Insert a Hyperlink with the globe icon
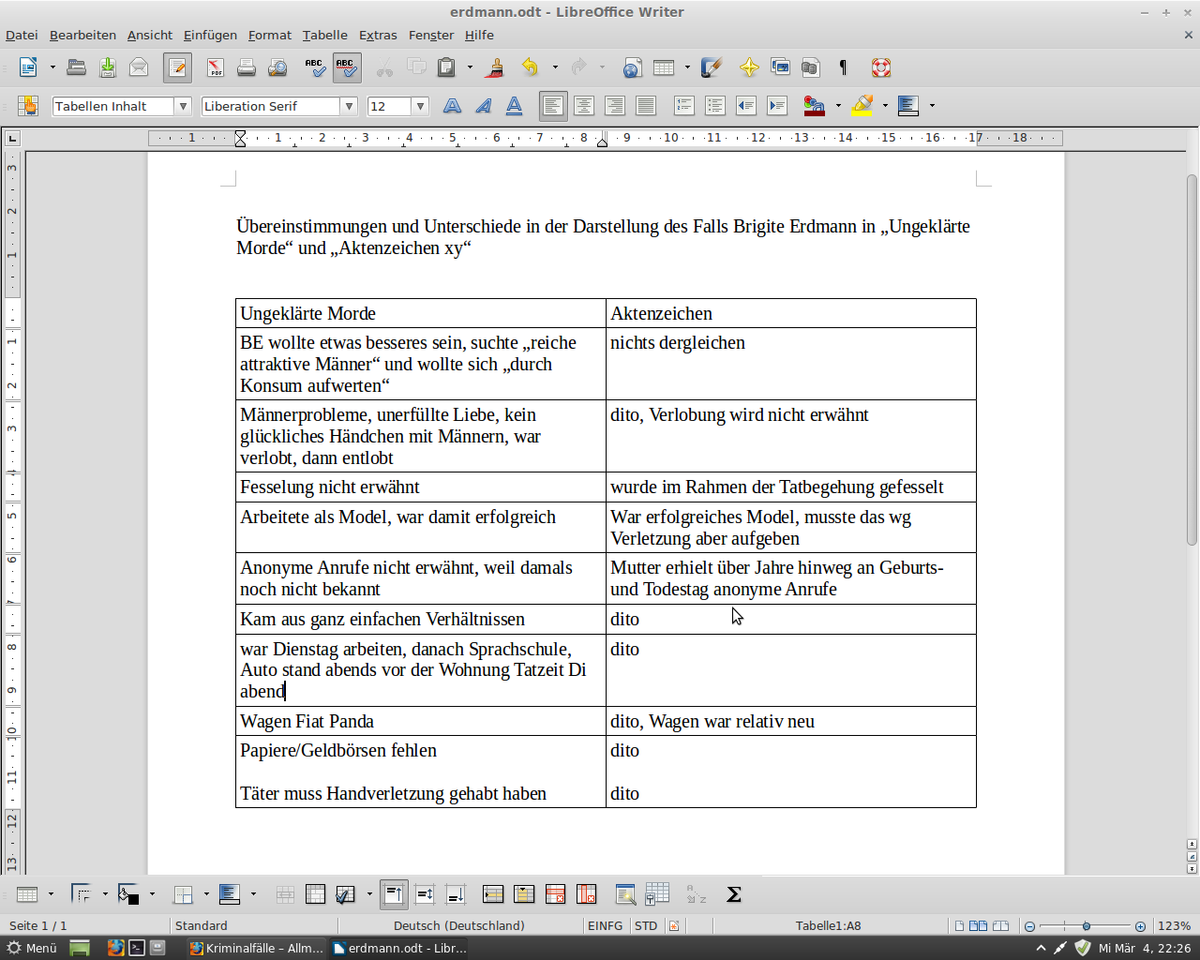Viewport: 1200px width, 960px height. (x=631, y=68)
